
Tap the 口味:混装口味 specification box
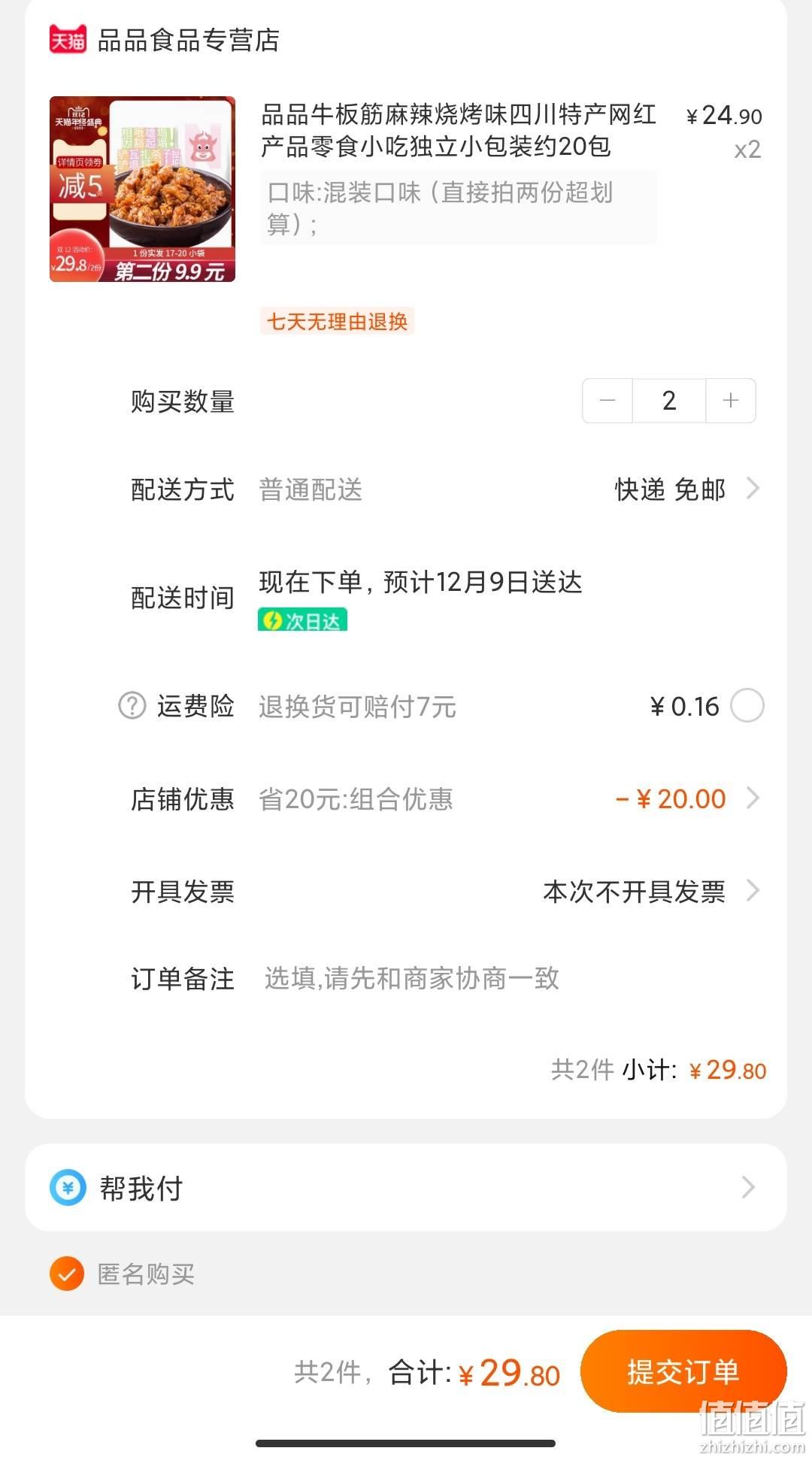click(x=459, y=207)
